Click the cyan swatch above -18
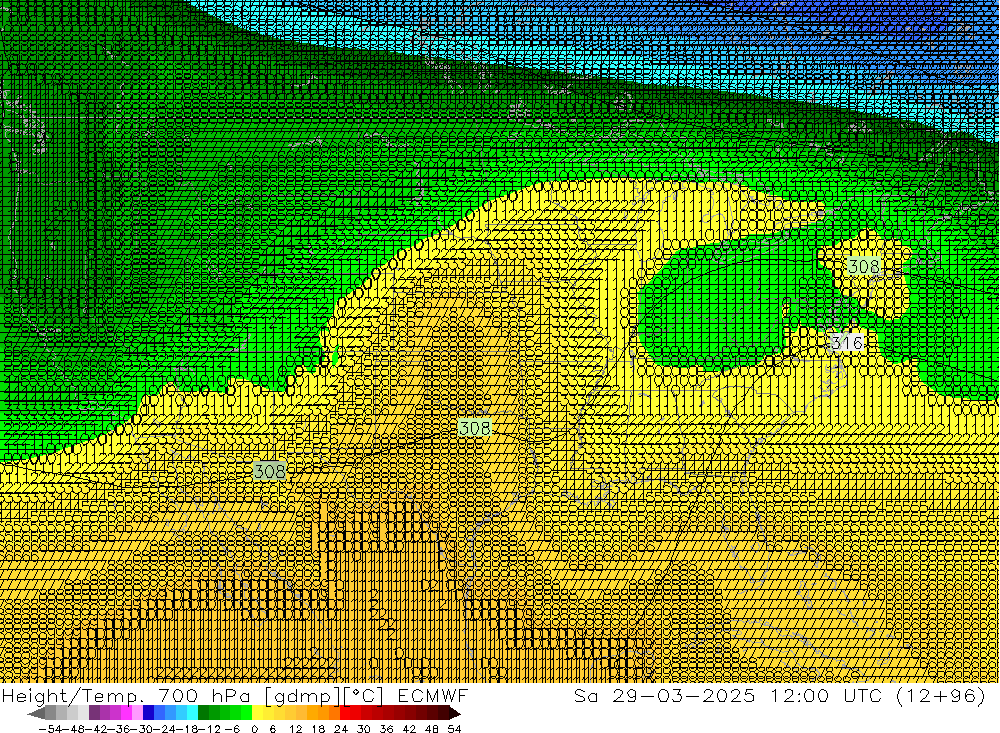Viewport: 1000px width, 733px height. click(192, 713)
